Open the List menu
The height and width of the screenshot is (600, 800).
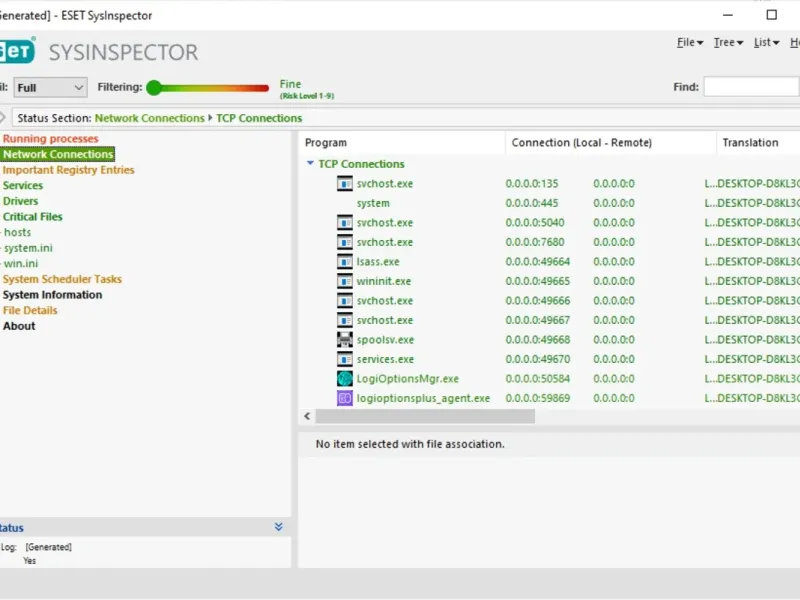[x=766, y=43]
